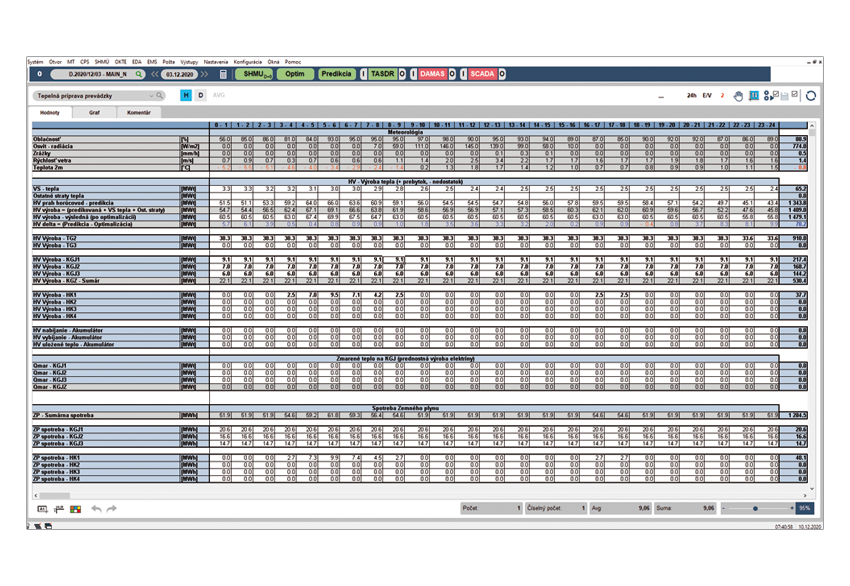
Task: Switch to the Graf tab
Action: [x=94, y=113]
